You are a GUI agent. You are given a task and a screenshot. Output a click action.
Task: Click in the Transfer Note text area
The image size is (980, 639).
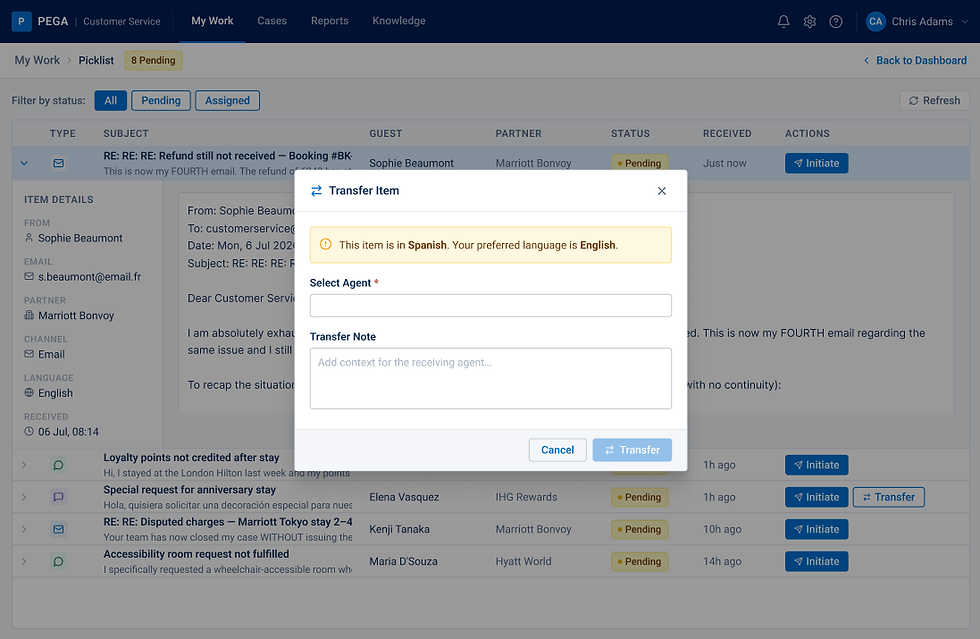point(491,378)
